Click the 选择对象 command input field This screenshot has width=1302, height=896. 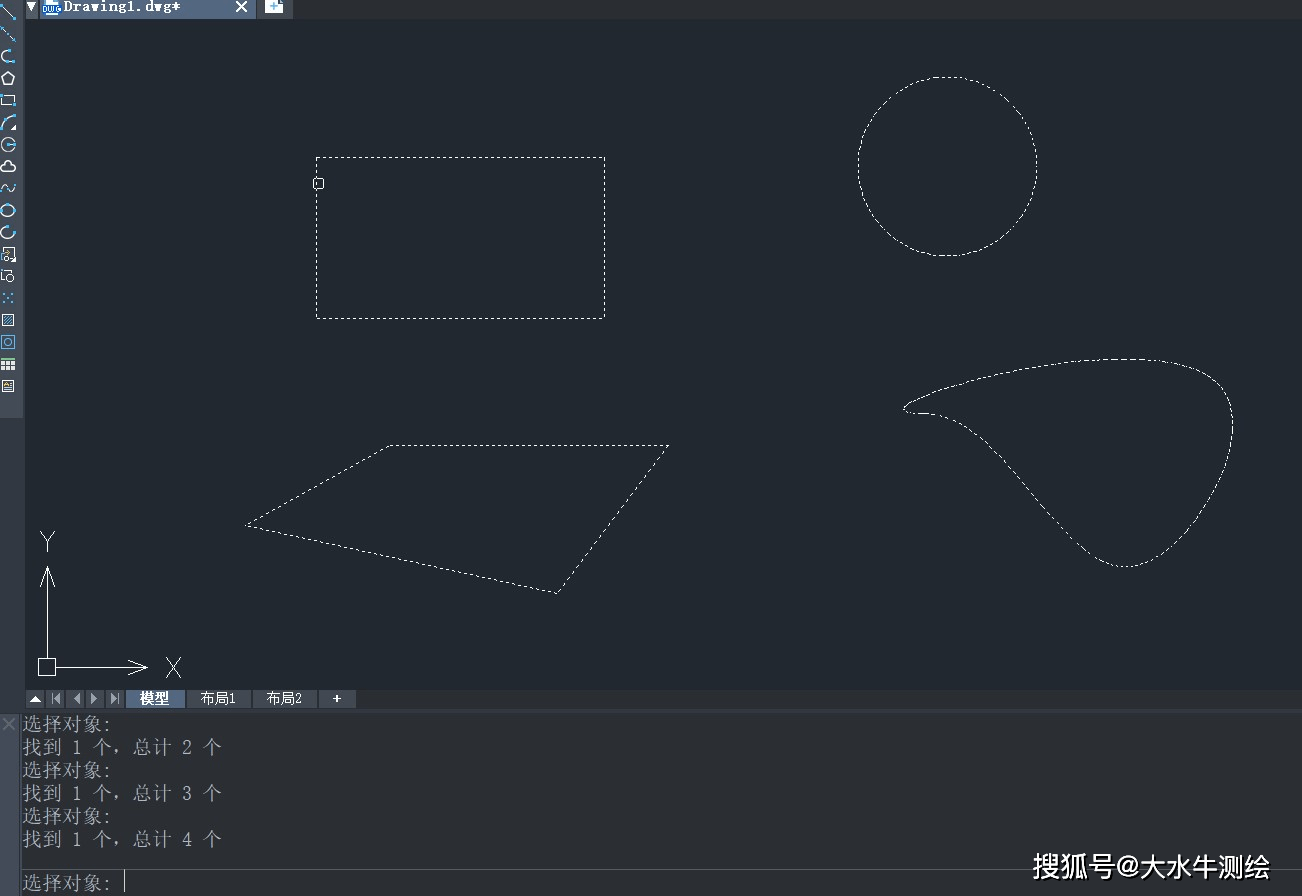click(660, 883)
